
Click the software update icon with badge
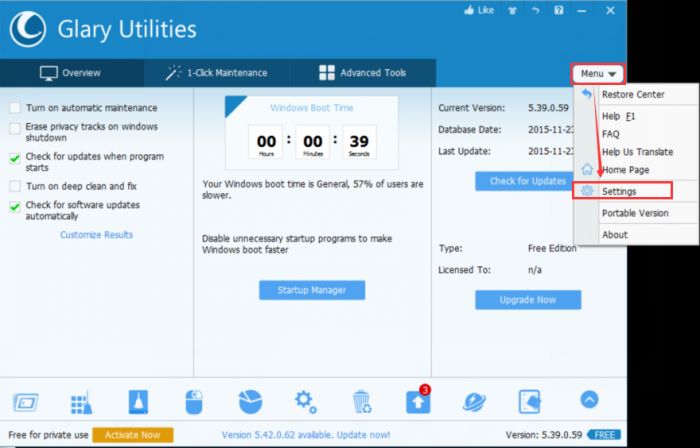(417, 402)
